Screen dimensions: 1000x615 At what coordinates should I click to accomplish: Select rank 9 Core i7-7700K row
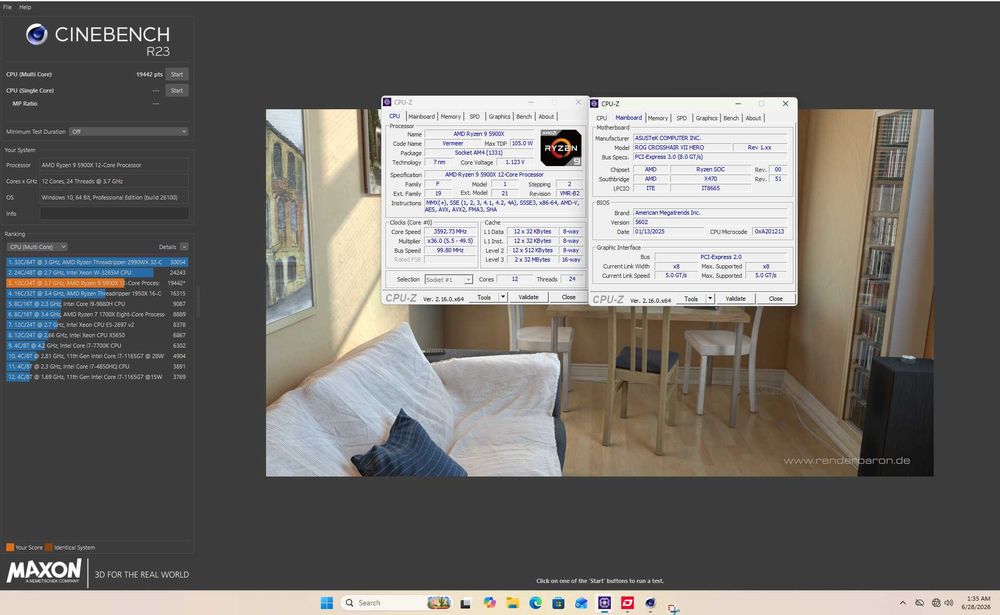click(x=97, y=345)
